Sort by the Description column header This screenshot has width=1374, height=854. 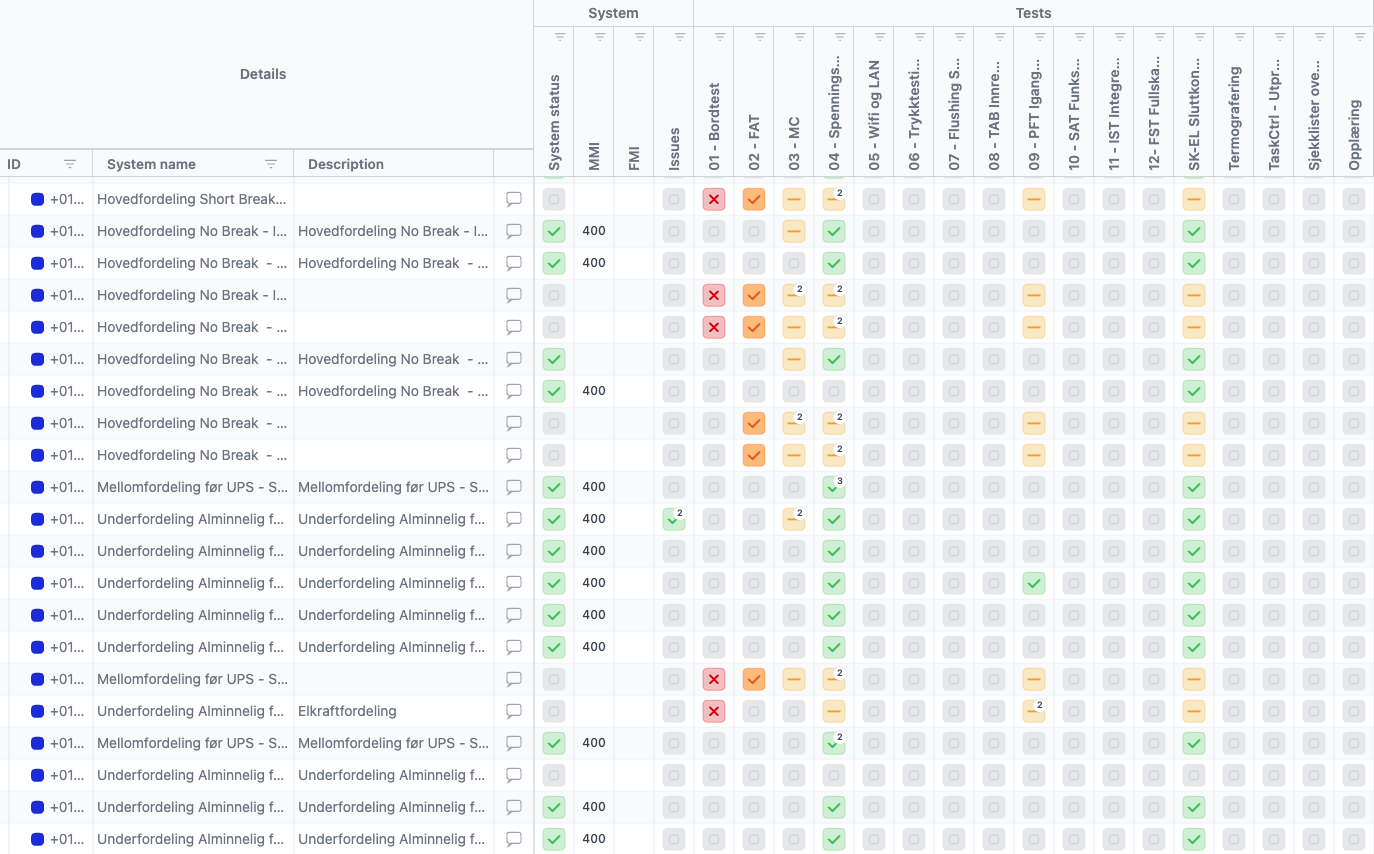[x=346, y=164]
